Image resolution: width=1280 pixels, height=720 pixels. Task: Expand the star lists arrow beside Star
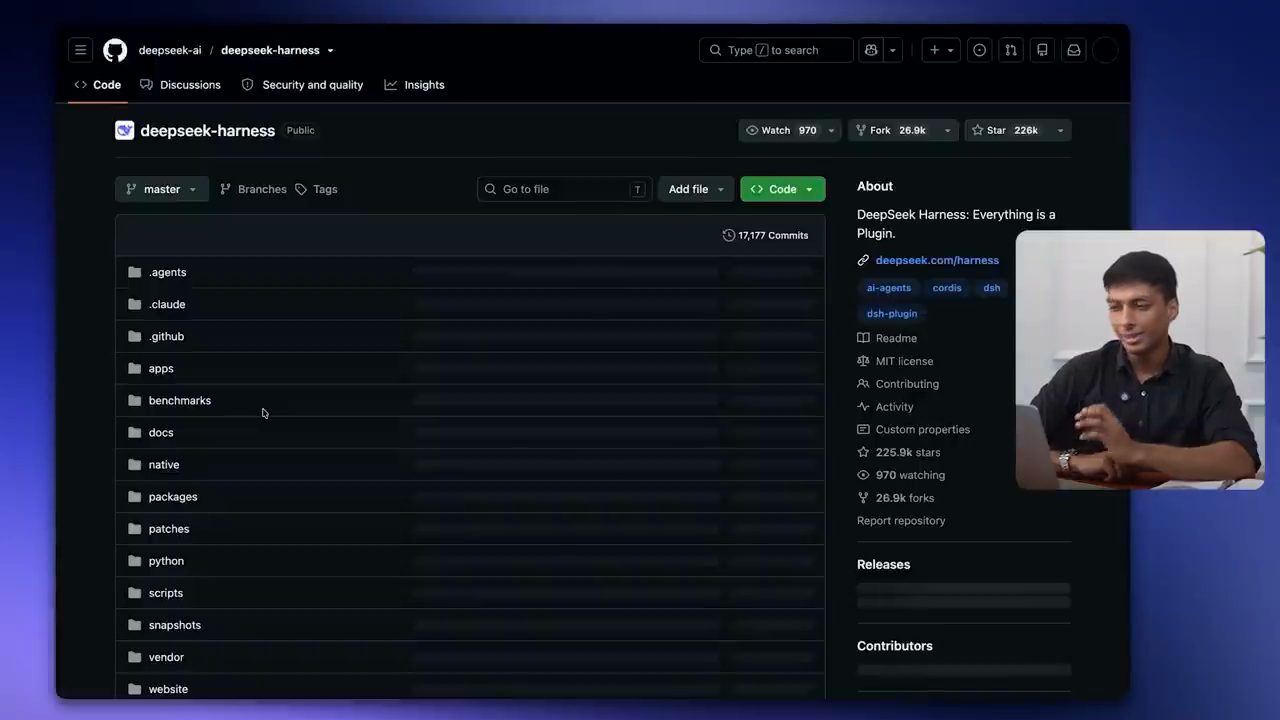coord(1060,130)
